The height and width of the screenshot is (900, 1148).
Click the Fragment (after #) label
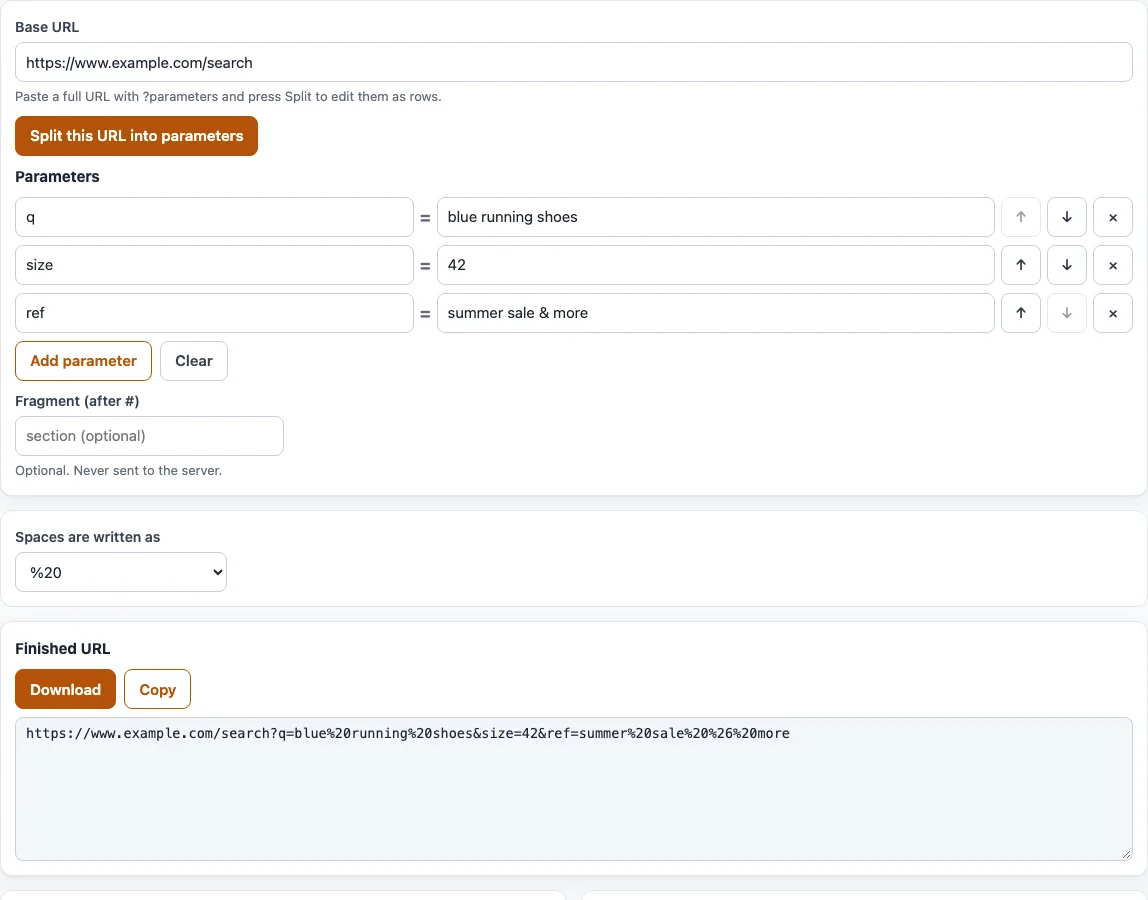(77, 401)
